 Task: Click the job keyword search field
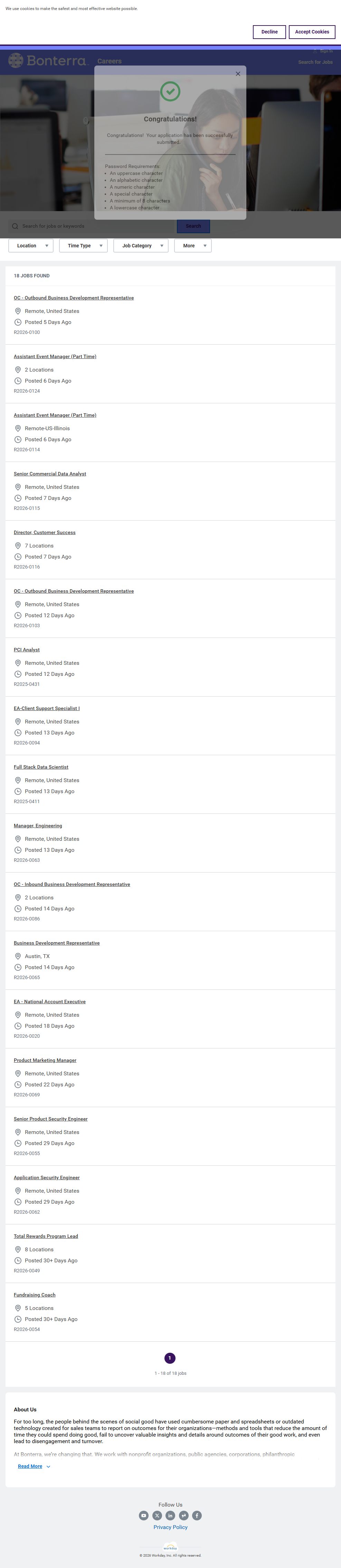pos(95,226)
